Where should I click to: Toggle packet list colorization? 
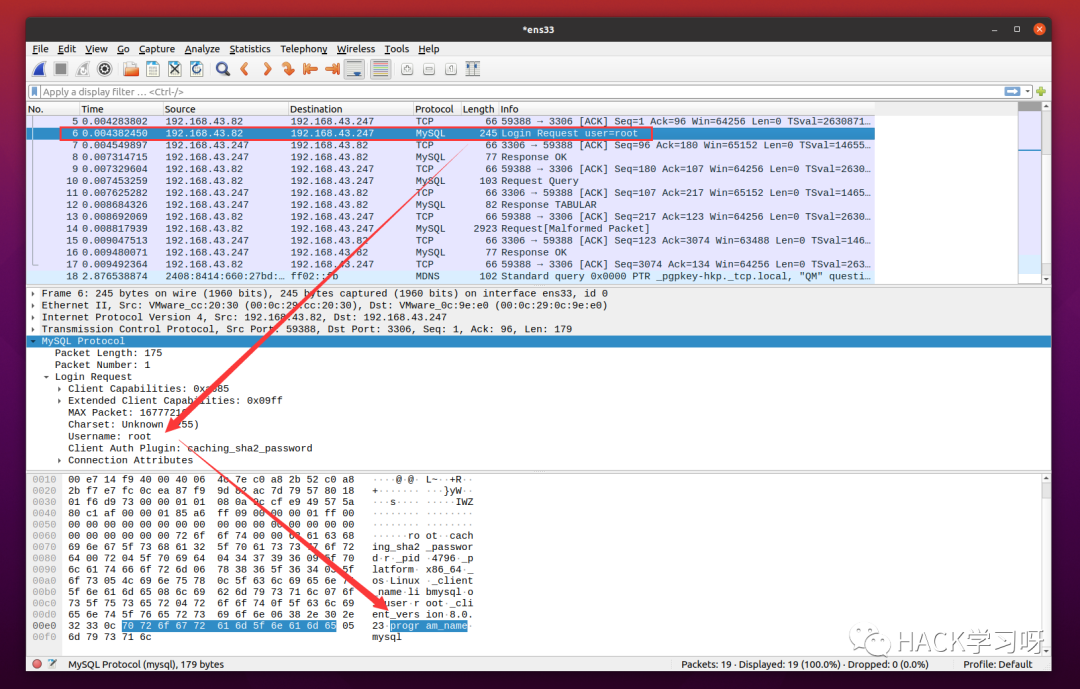coord(380,69)
